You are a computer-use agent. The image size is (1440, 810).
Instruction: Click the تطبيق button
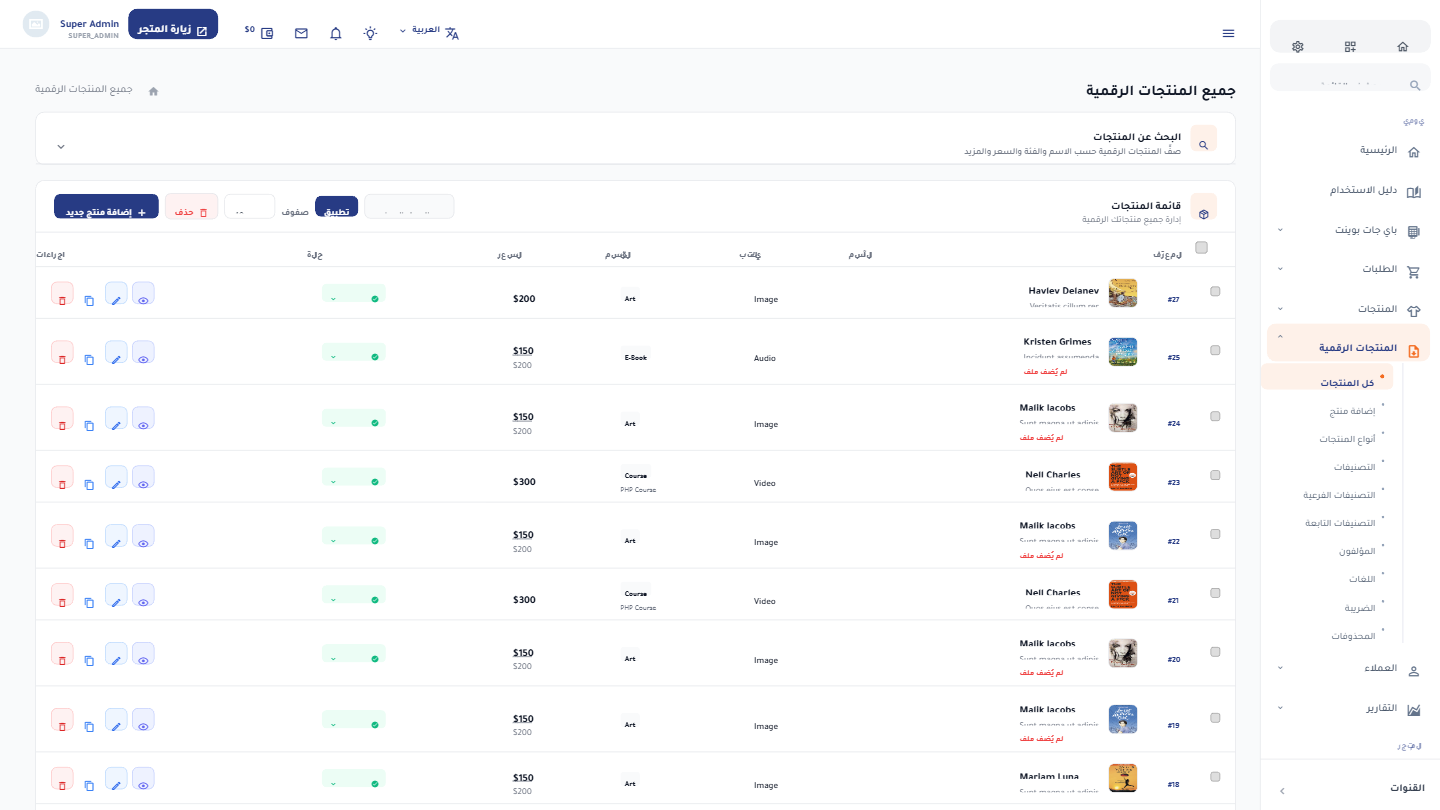coord(336,207)
